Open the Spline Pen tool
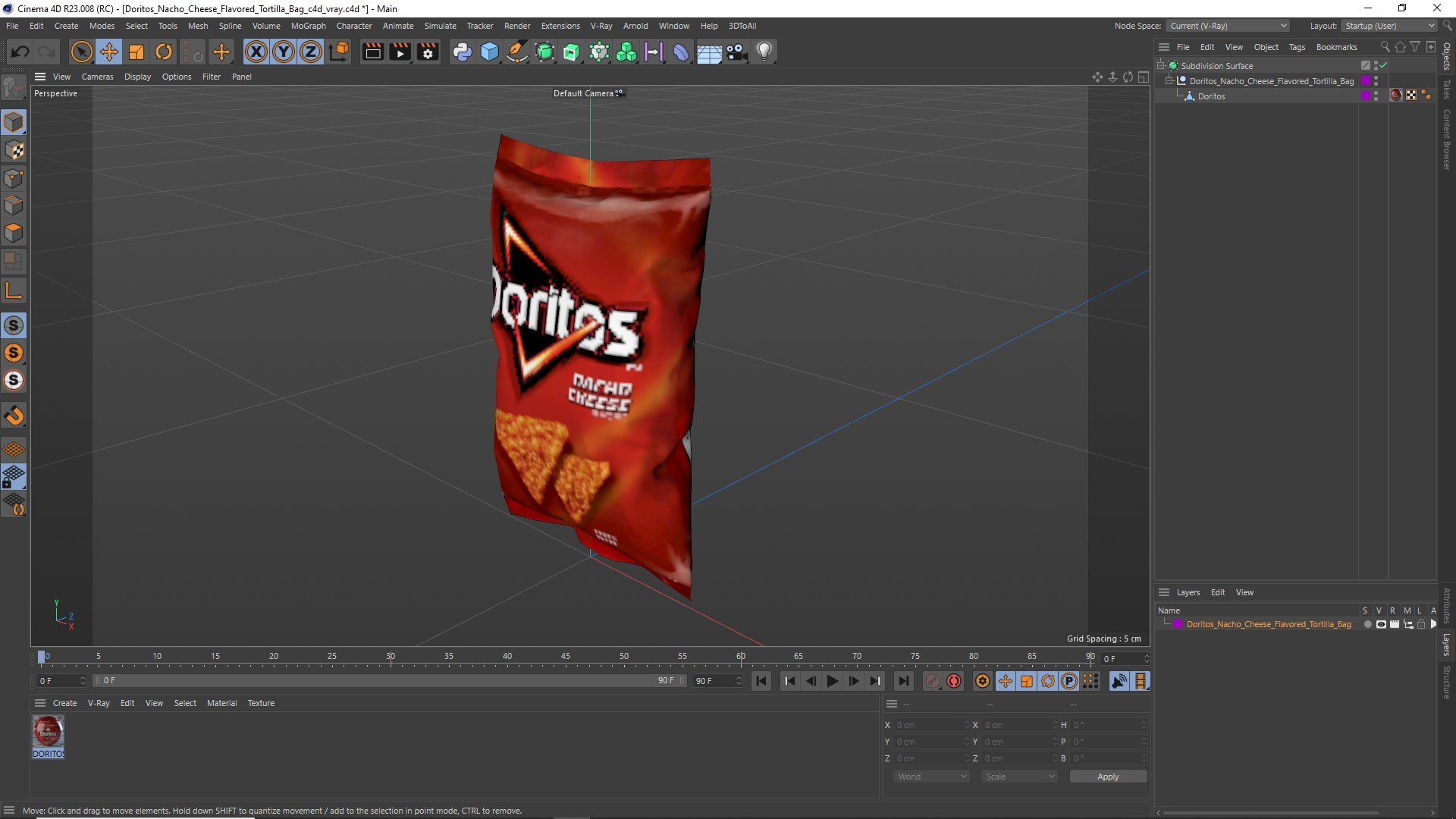 [517, 52]
